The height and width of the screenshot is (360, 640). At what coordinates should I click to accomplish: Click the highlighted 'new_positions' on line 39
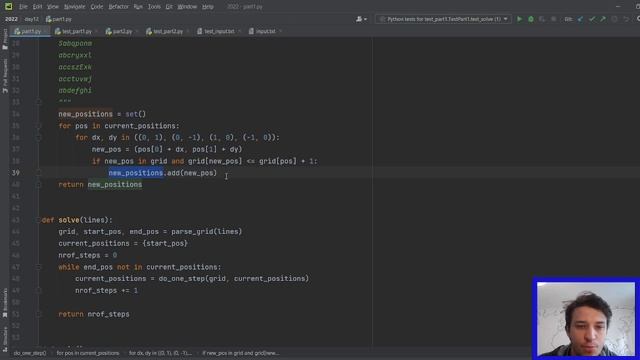pyautogui.click(x=136, y=173)
